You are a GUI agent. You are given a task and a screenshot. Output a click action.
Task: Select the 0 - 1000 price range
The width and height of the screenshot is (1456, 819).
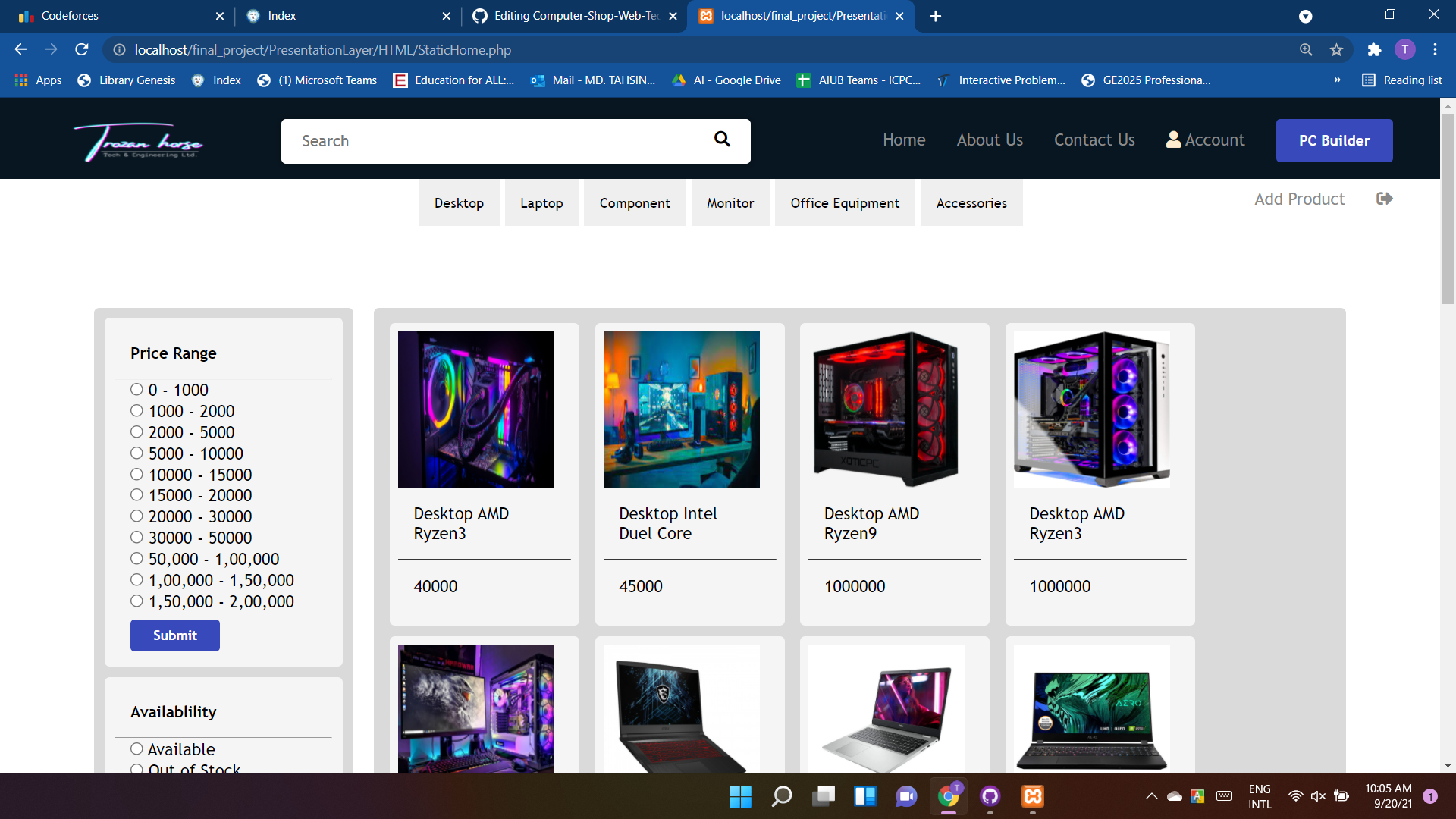(x=136, y=389)
